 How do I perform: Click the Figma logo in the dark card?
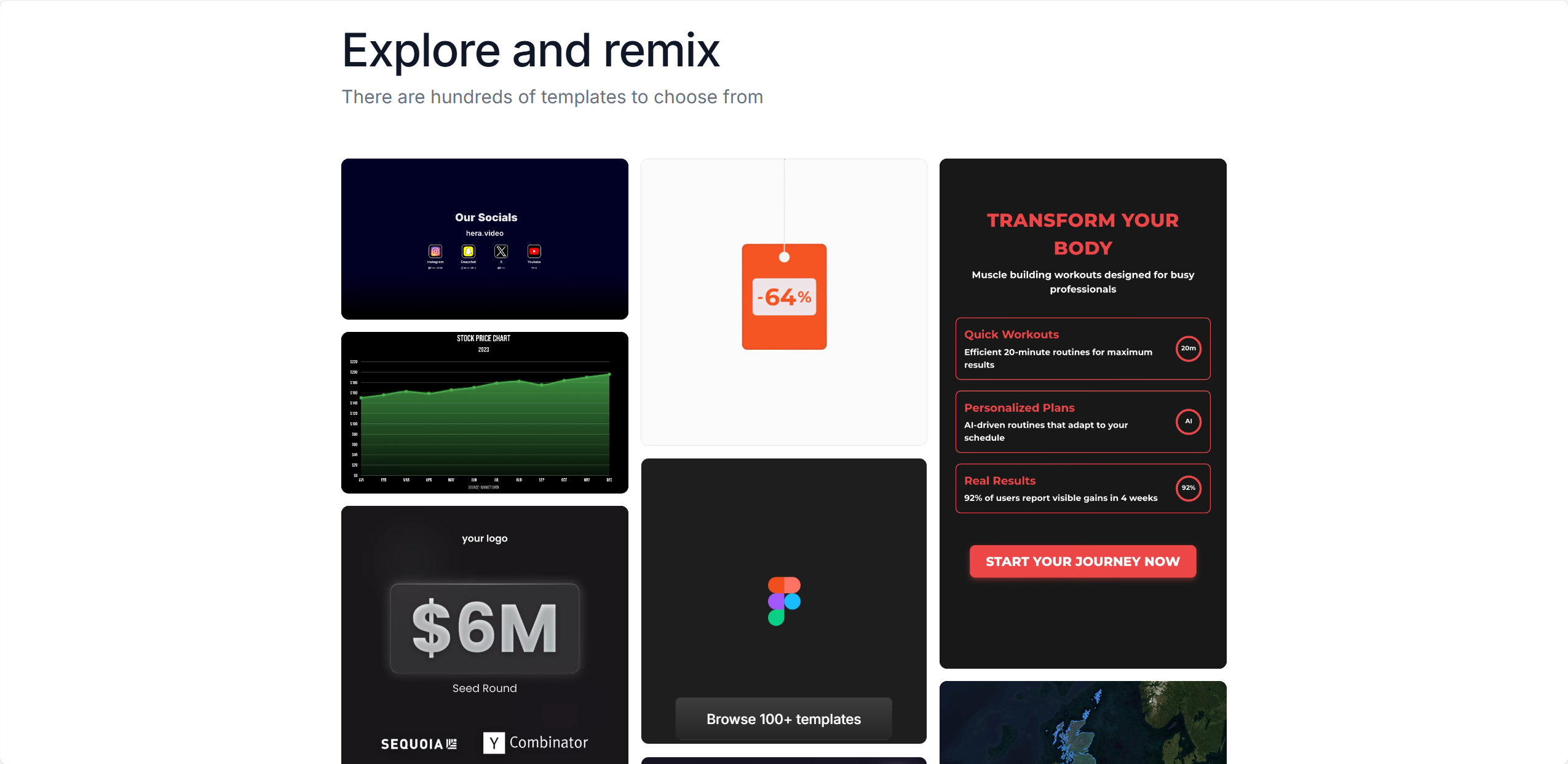point(784,601)
